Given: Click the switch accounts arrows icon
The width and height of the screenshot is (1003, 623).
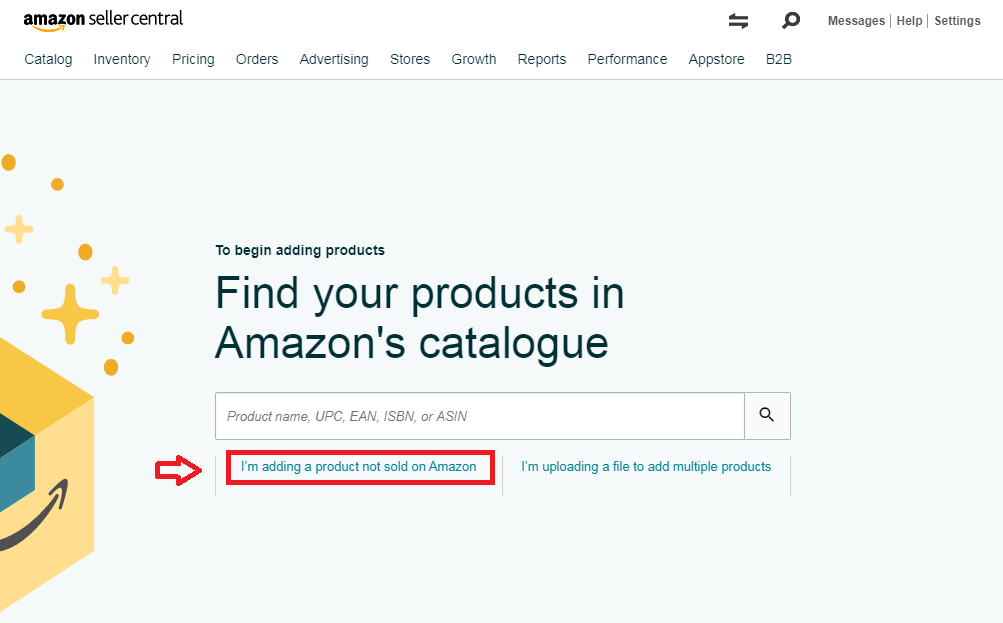Looking at the screenshot, I should [x=738, y=21].
